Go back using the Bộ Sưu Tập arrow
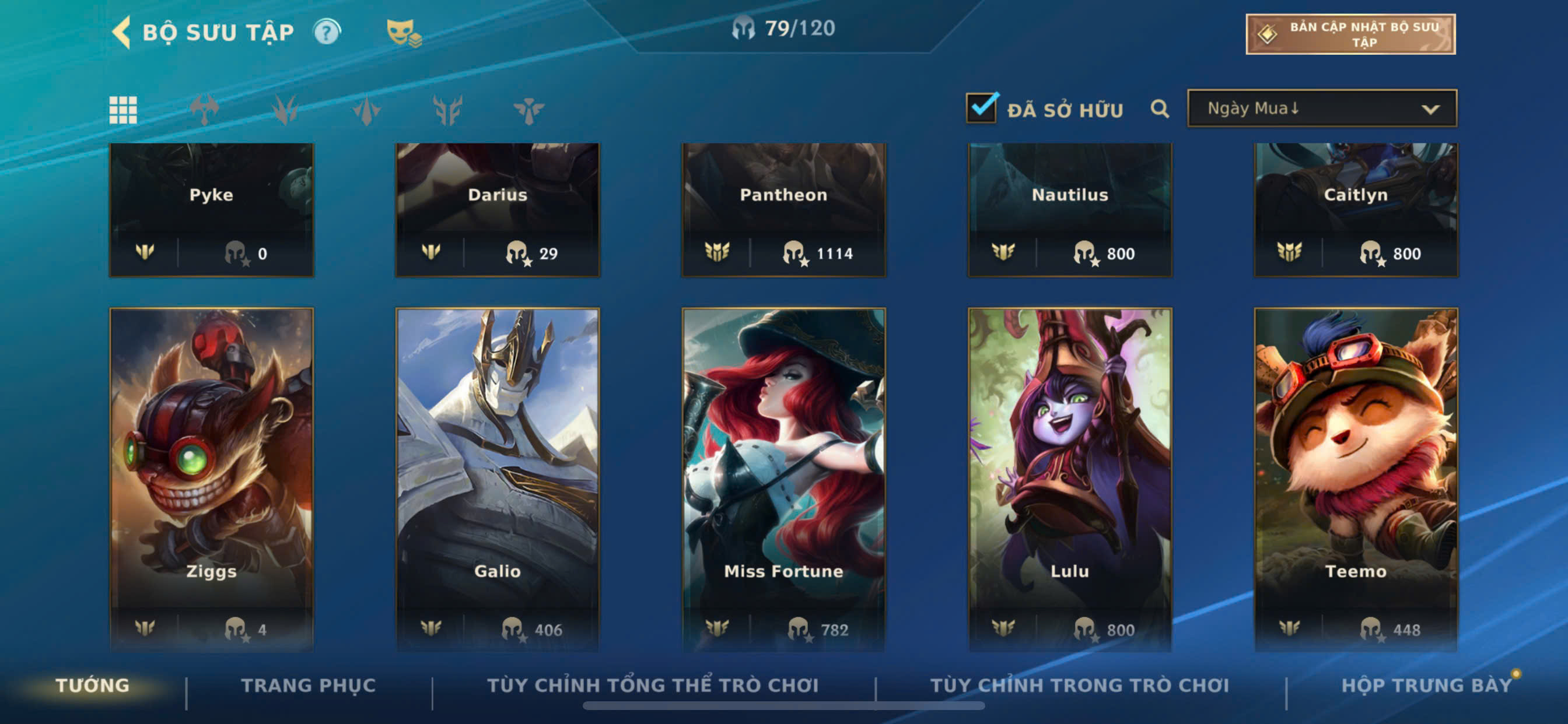1568x724 pixels. 122,31
